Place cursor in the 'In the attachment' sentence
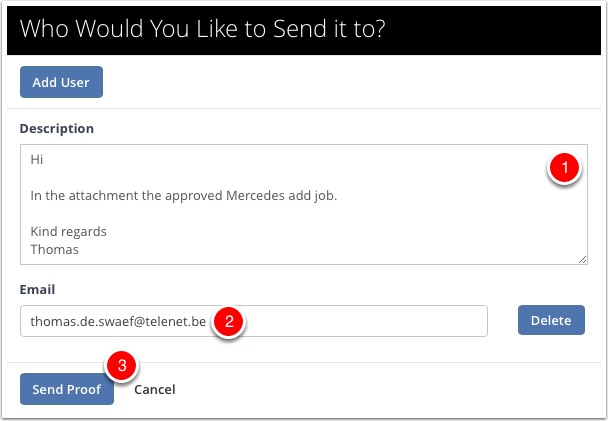The image size is (608, 421). pyautogui.click(x=184, y=195)
